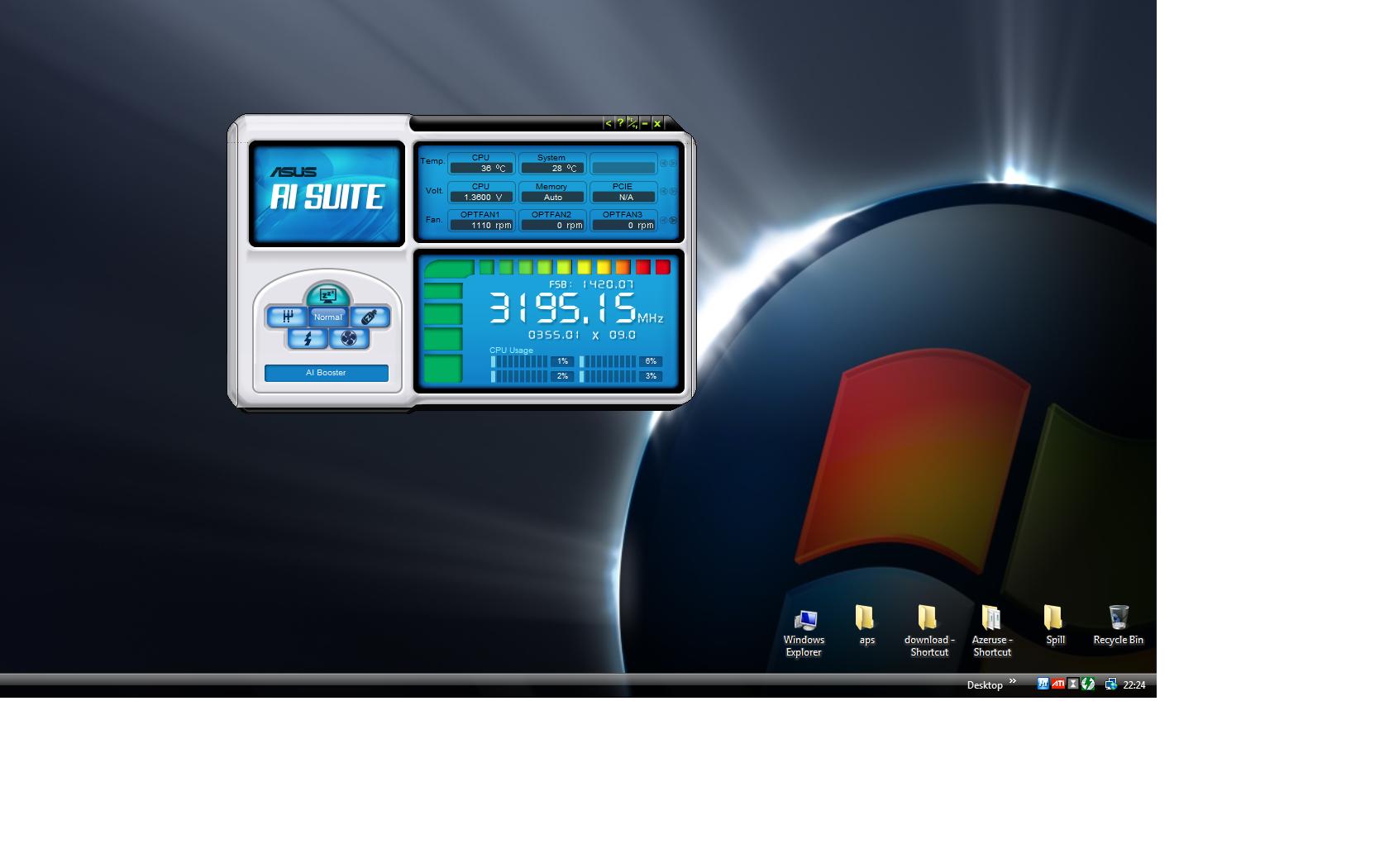Image resolution: width=1389 pixels, height=868 pixels.
Task: Select the Azeruse - Shortcut icon
Action: 991,632
